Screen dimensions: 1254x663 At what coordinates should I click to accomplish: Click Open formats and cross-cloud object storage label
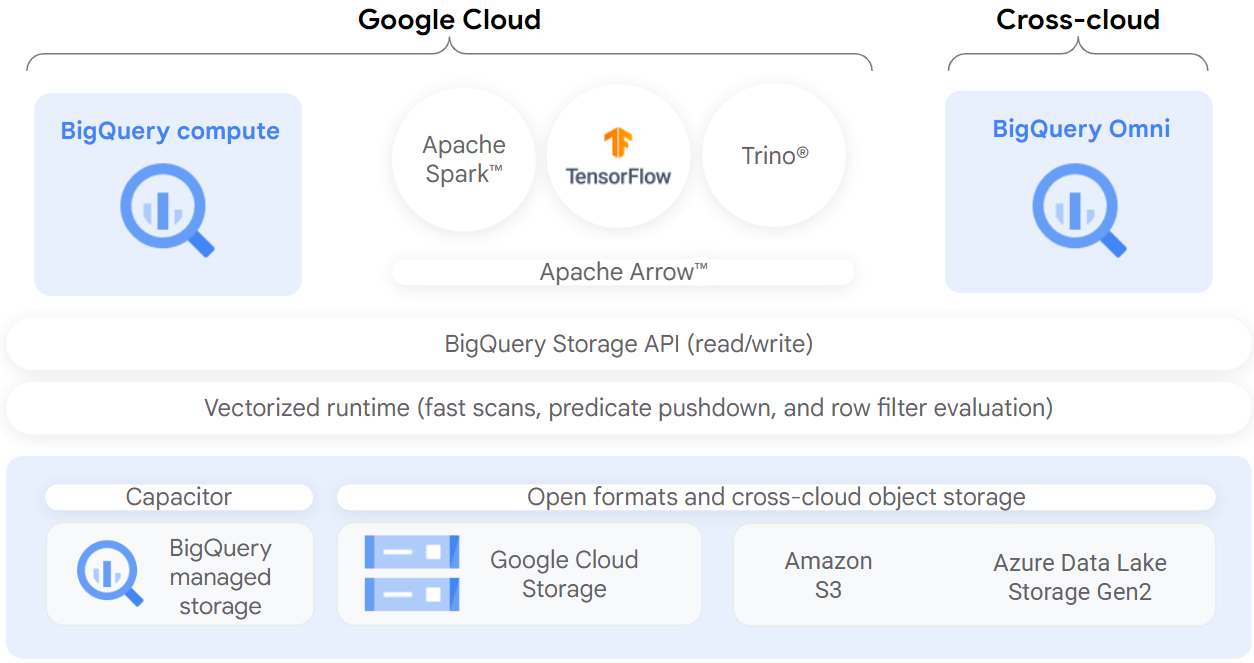[x=776, y=497]
